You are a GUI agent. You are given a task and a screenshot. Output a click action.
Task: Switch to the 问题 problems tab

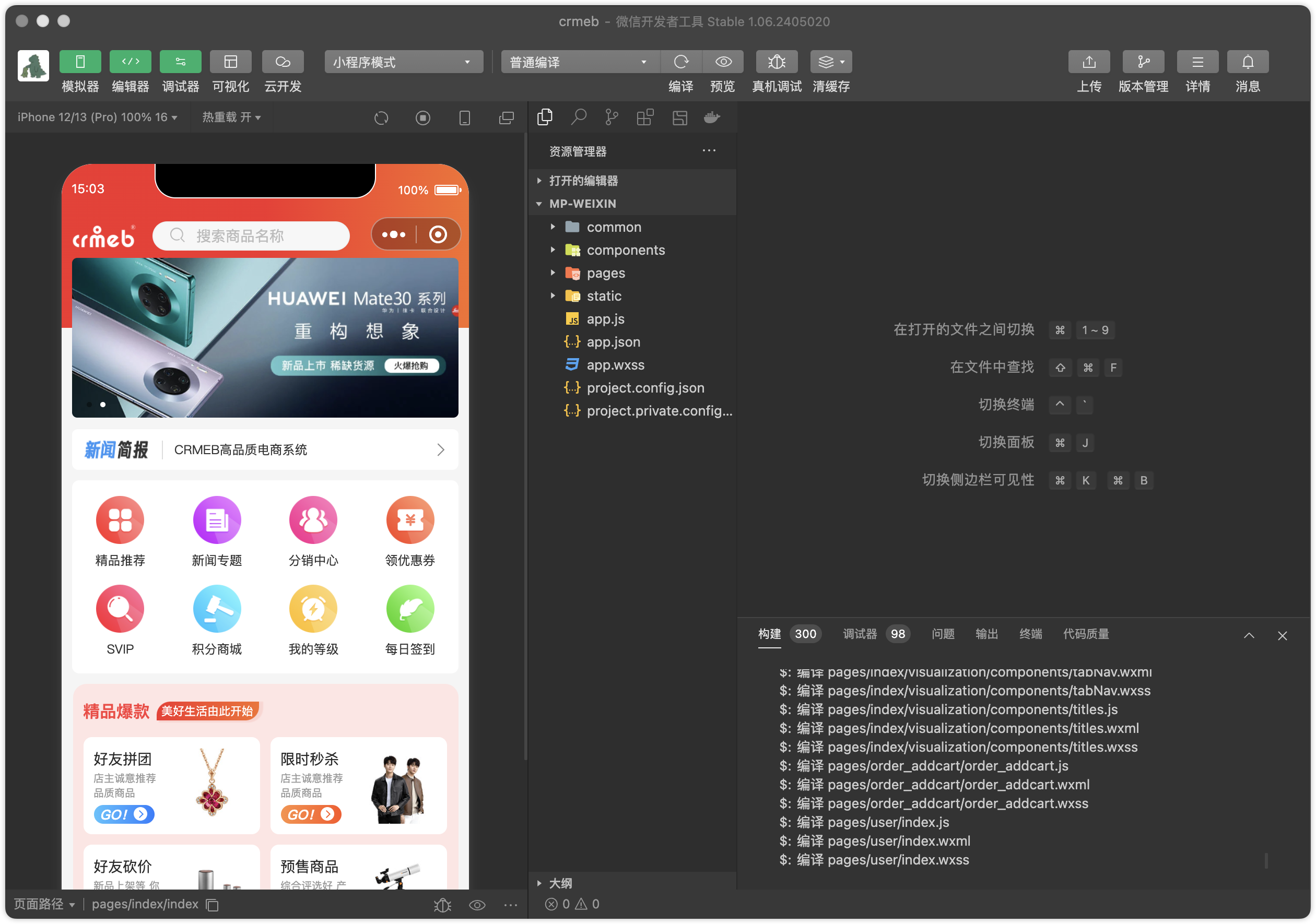(943, 634)
